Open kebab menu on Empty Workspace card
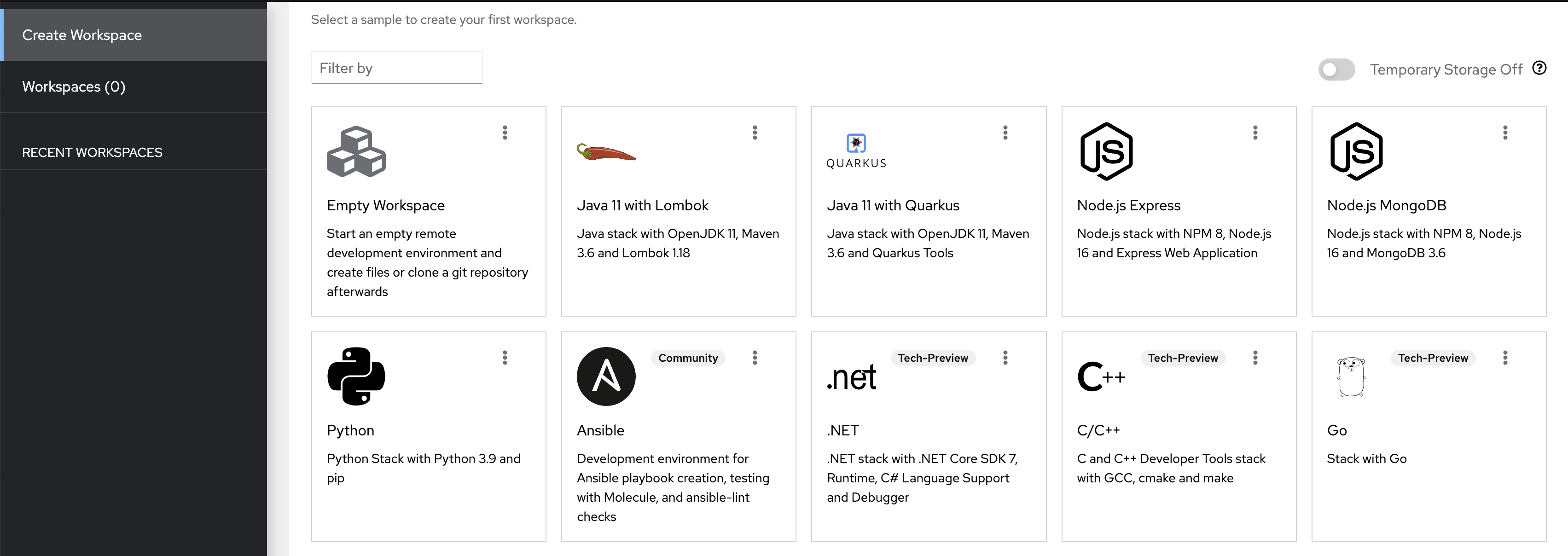This screenshot has height=556, width=1568. (x=505, y=133)
